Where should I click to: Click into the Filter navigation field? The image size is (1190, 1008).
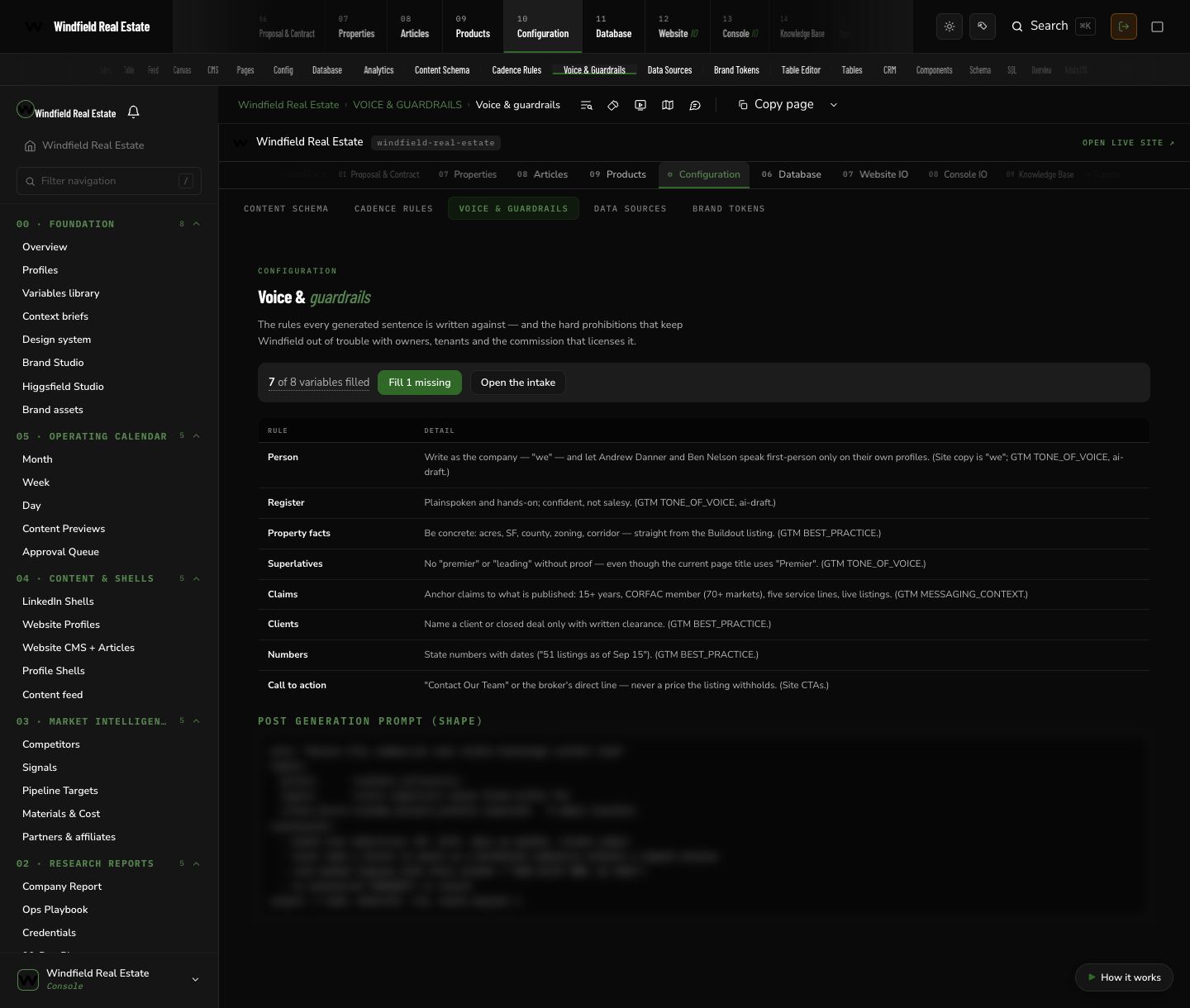point(109,181)
